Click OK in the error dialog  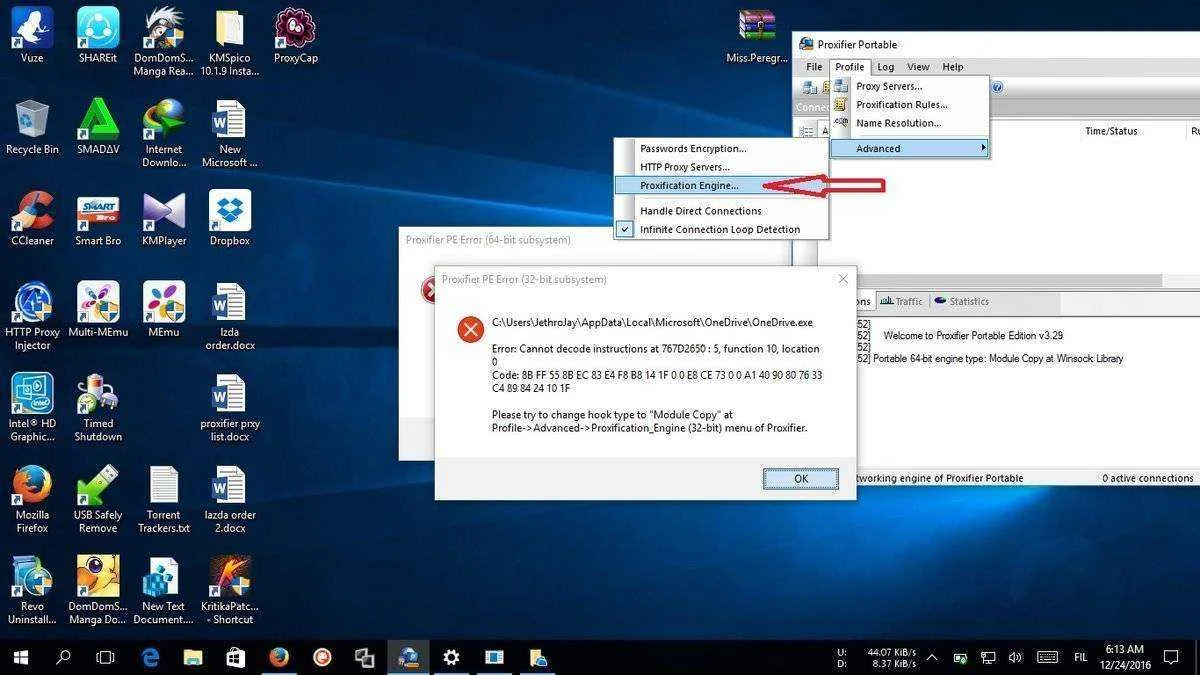coord(801,478)
